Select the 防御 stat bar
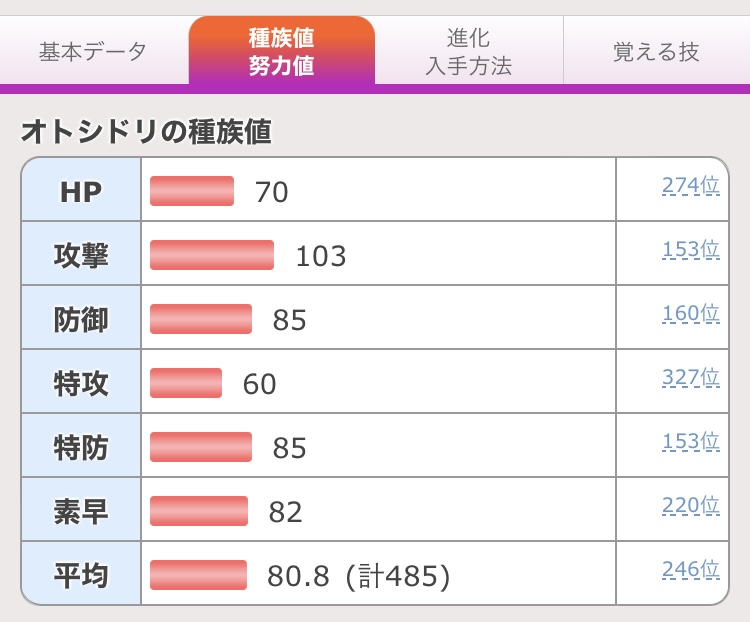Image resolution: width=750 pixels, height=622 pixels. pos(201,319)
